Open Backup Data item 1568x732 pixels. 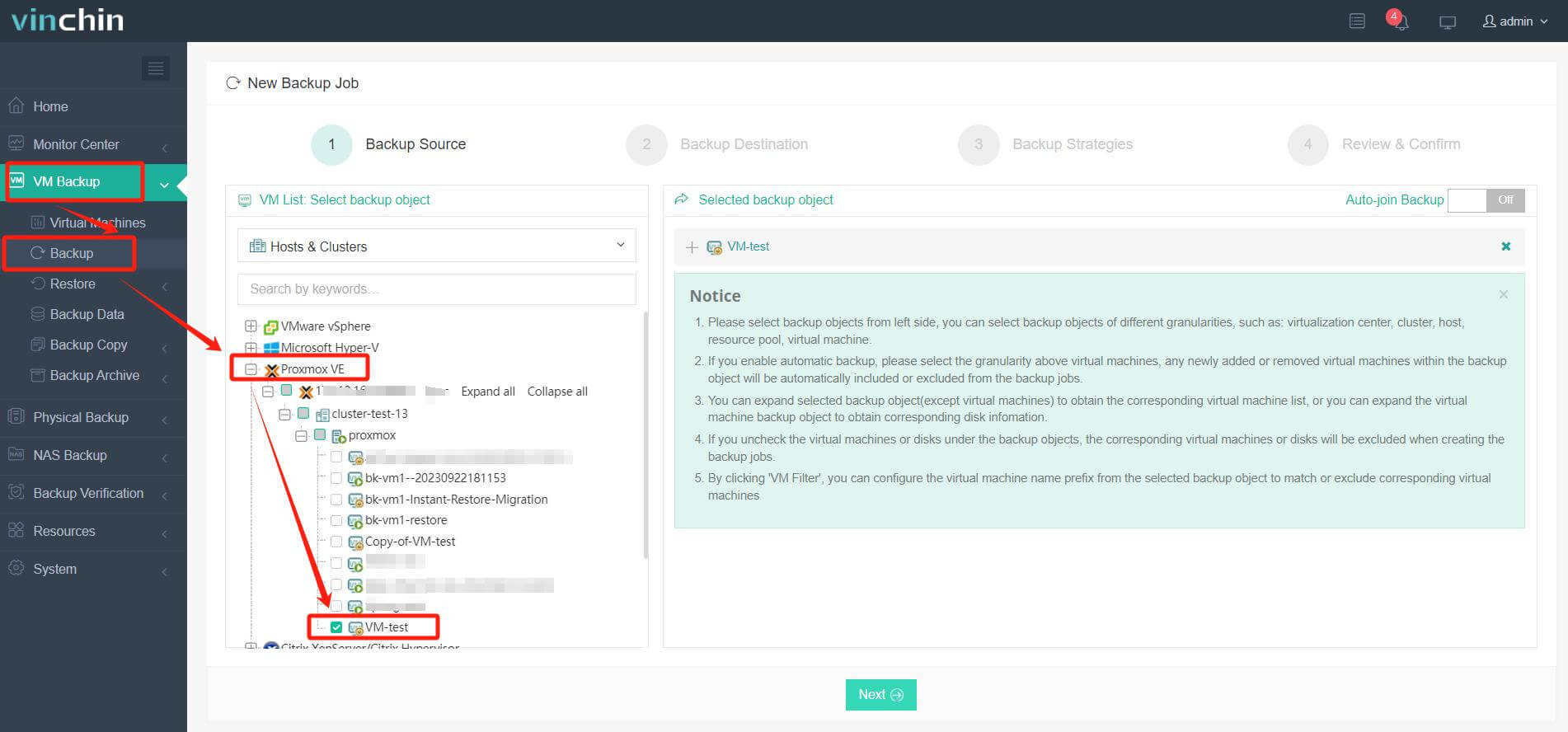pos(87,314)
